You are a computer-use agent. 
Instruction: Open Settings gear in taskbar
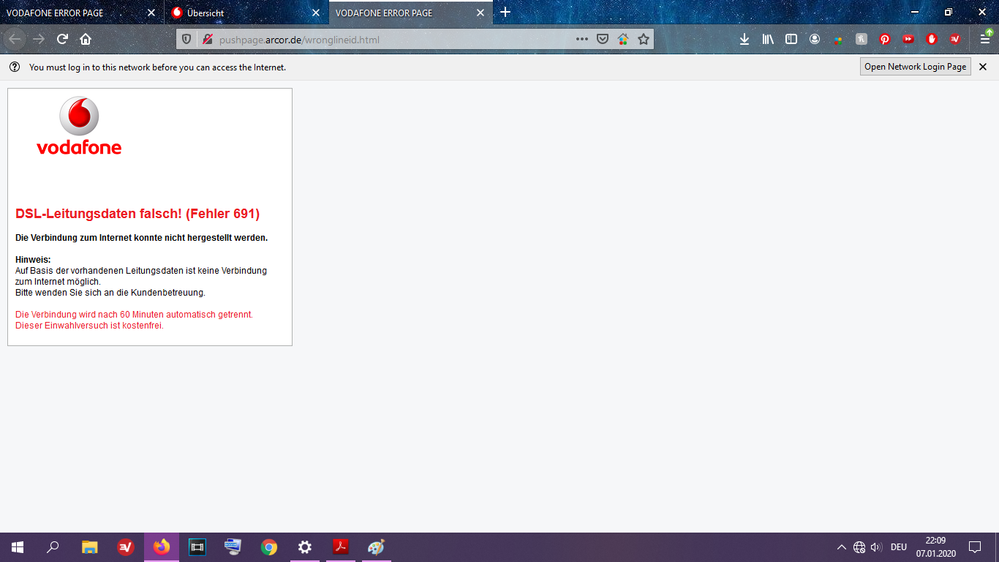click(x=305, y=547)
